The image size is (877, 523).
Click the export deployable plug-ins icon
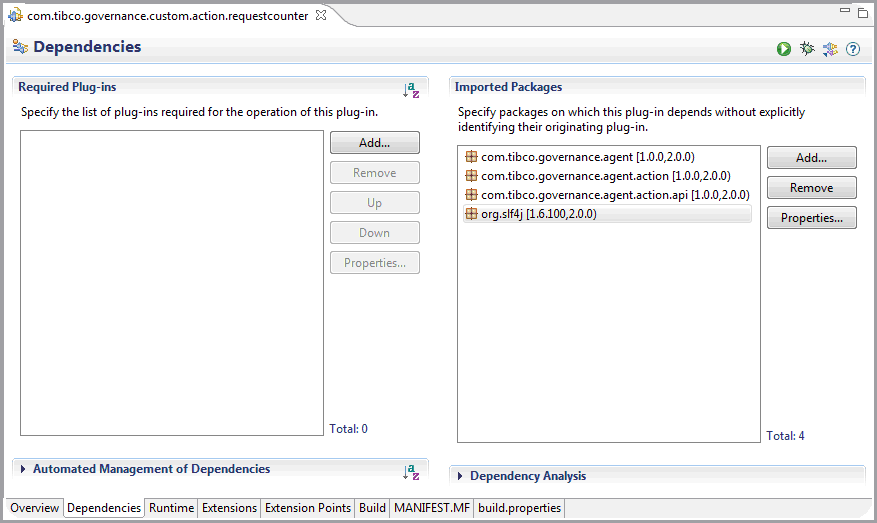point(830,49)
